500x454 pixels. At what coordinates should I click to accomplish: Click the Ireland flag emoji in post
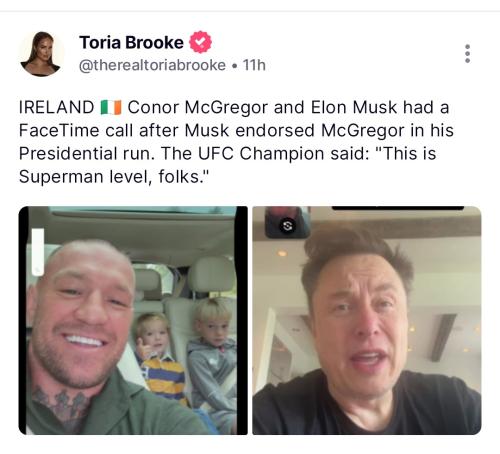pos(111,107)
